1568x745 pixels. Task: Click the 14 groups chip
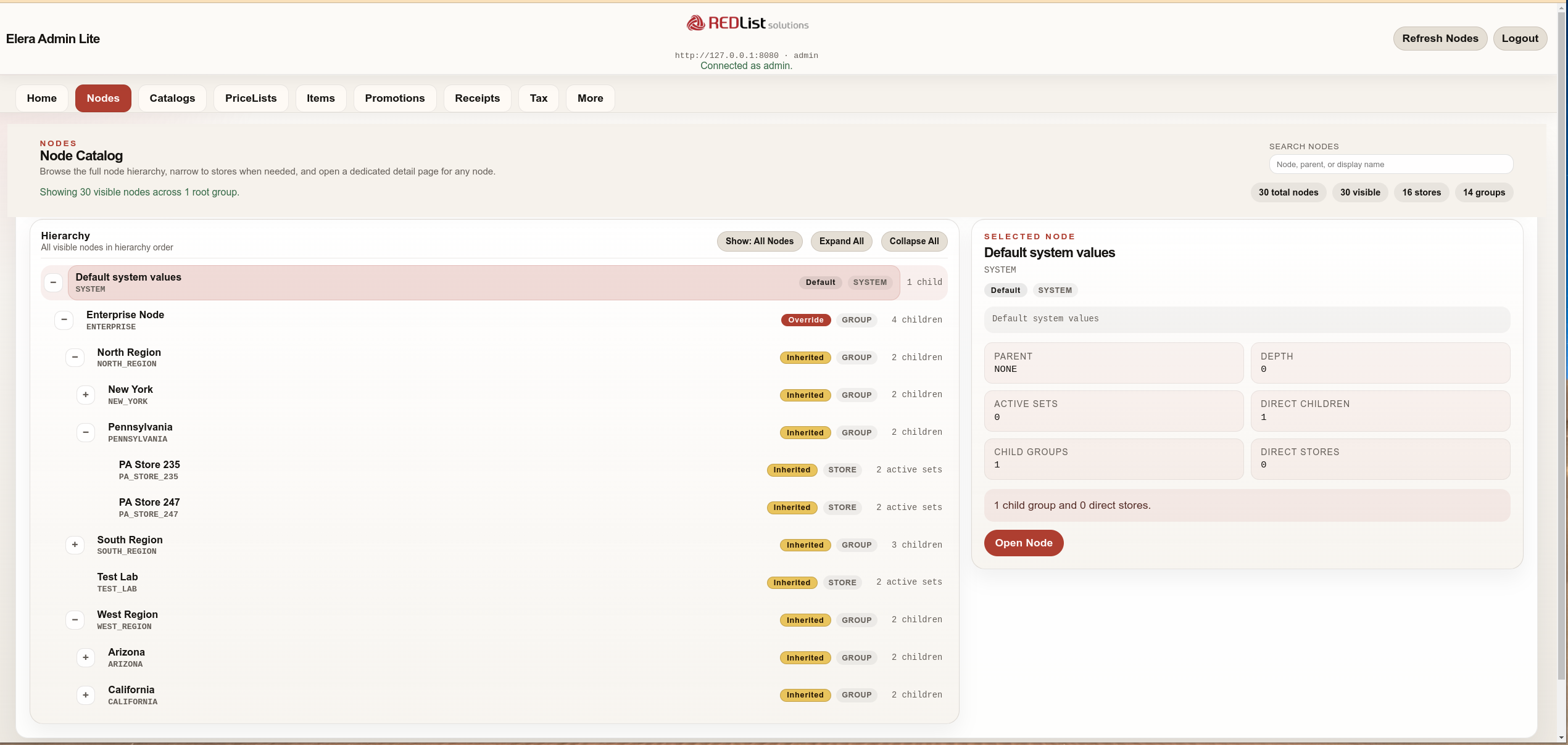tap(1484, 192)
